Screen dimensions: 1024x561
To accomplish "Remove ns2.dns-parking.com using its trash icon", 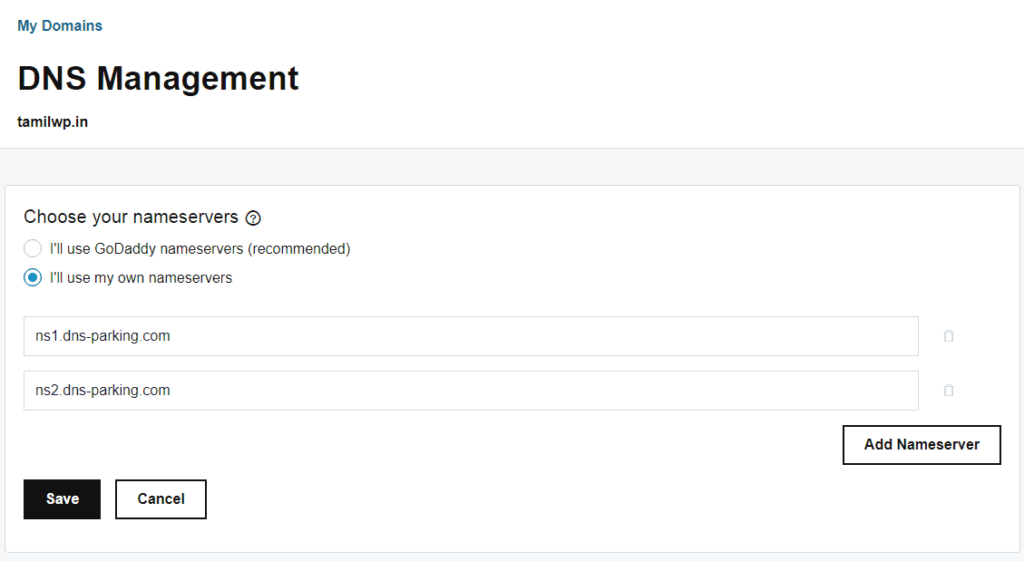I will tap(948, 390).
